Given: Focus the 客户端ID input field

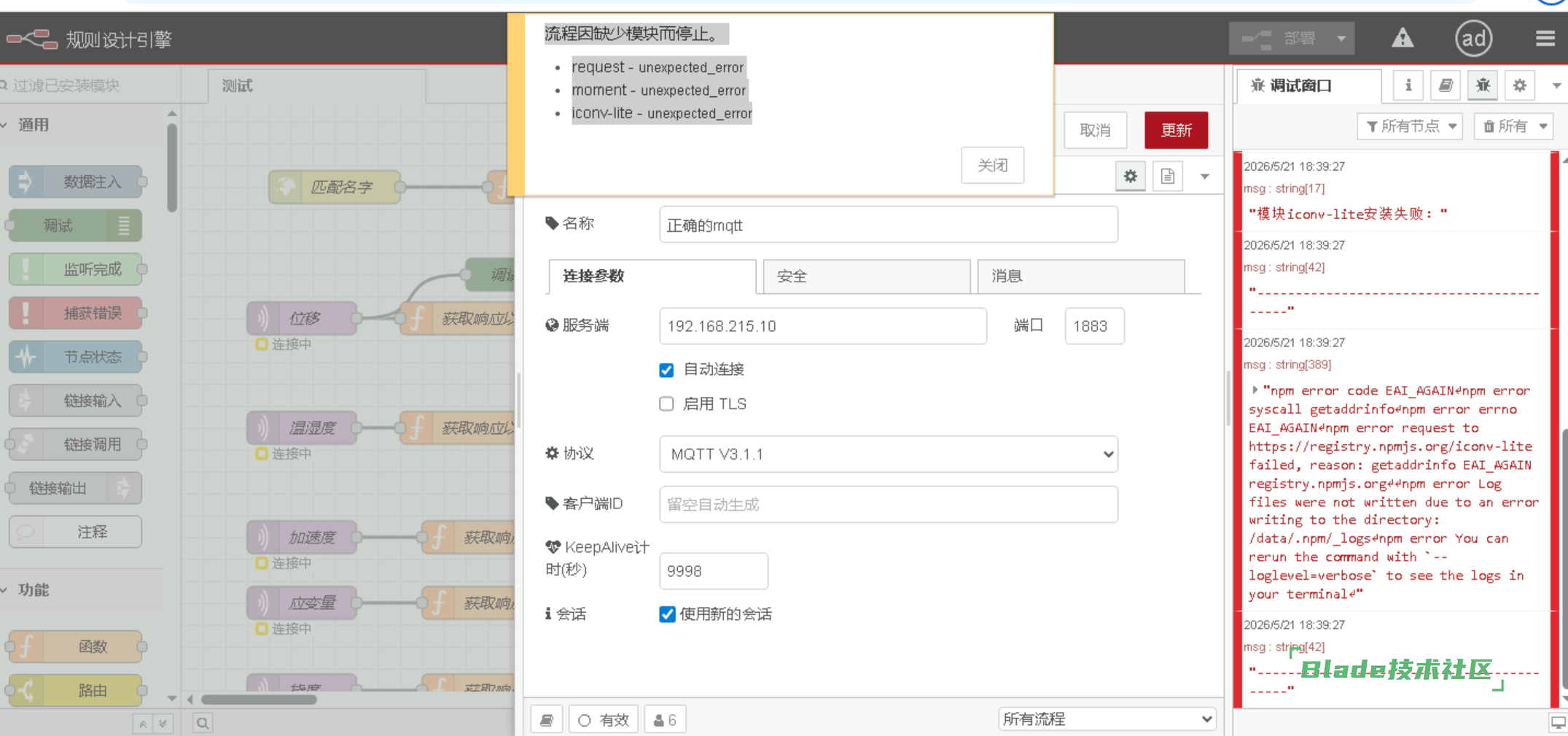Looking at the screenshot, I should click(888, 504).
